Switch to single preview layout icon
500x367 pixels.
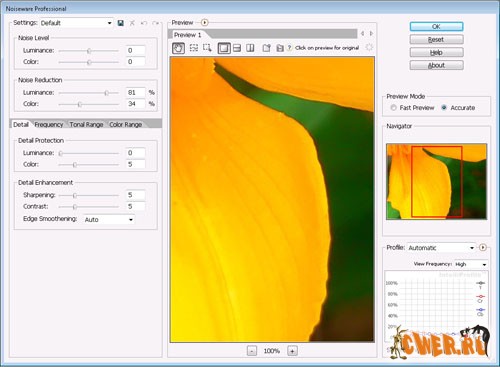point(224,48)
